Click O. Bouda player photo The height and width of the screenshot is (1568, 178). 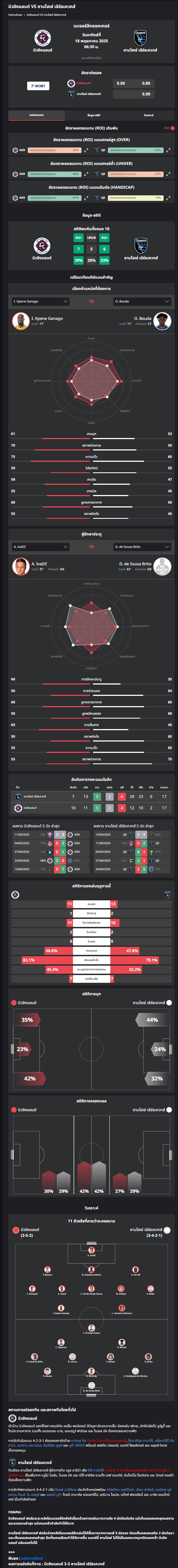162,321
